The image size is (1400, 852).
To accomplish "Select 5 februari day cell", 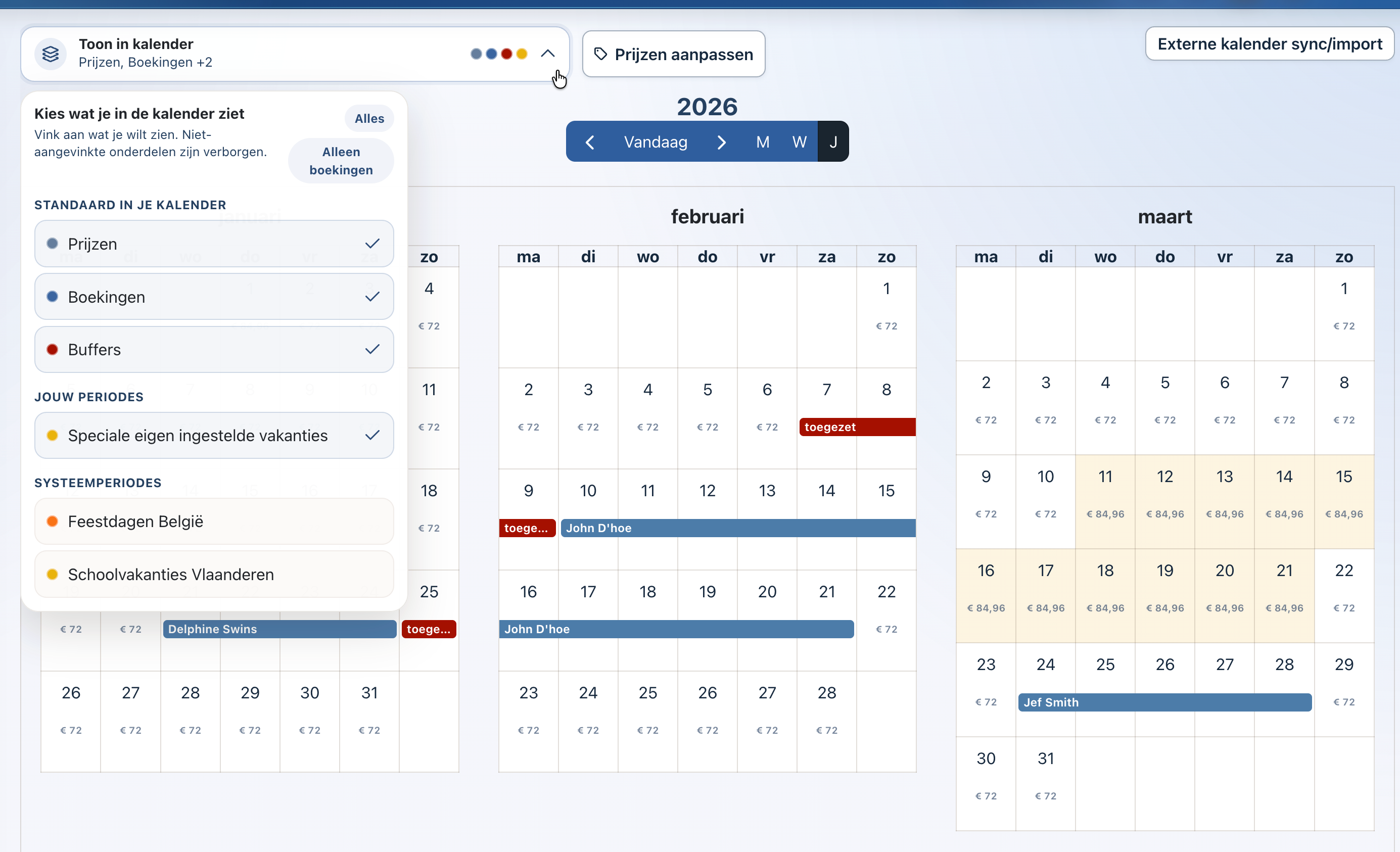I will pyautogui.click(x=708, y=418).
